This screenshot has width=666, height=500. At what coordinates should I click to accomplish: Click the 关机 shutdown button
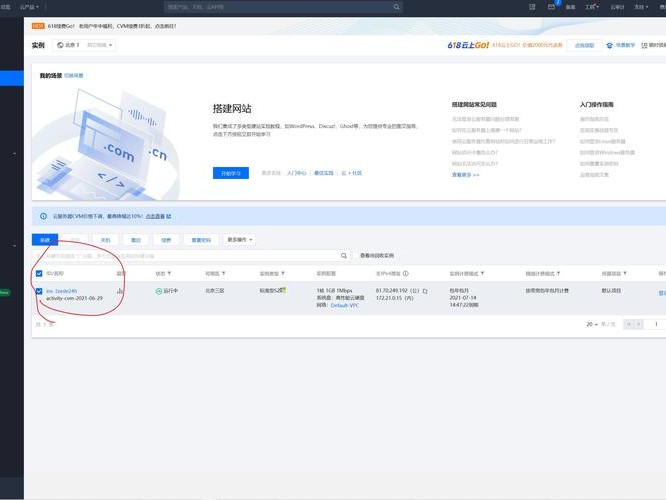(x=105, y=240)
